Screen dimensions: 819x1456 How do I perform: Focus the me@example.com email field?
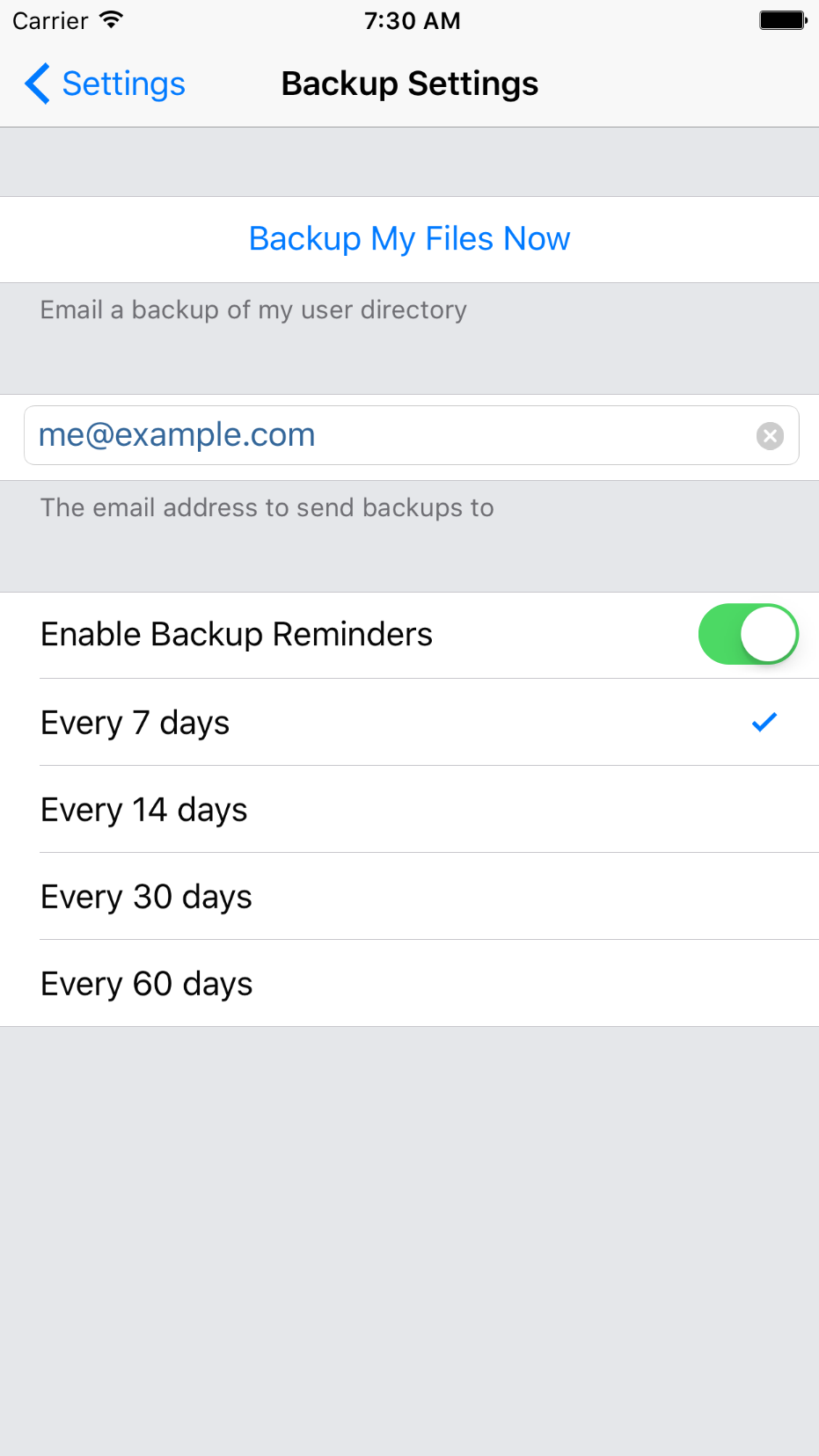pos(387,435)
